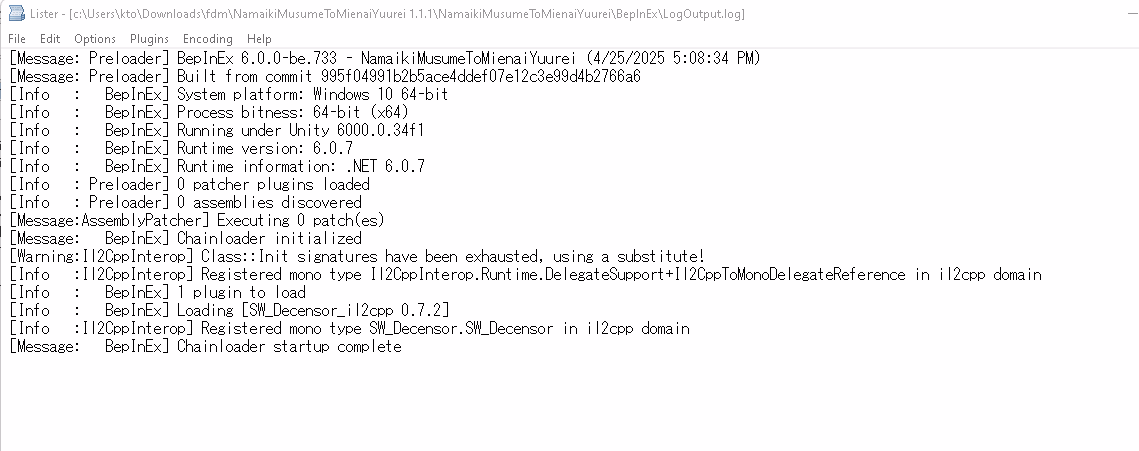Click the 'Running under Unity 6000.0.34f1' line
Viewport: 1139px width, 451px height.
(216, 130)
